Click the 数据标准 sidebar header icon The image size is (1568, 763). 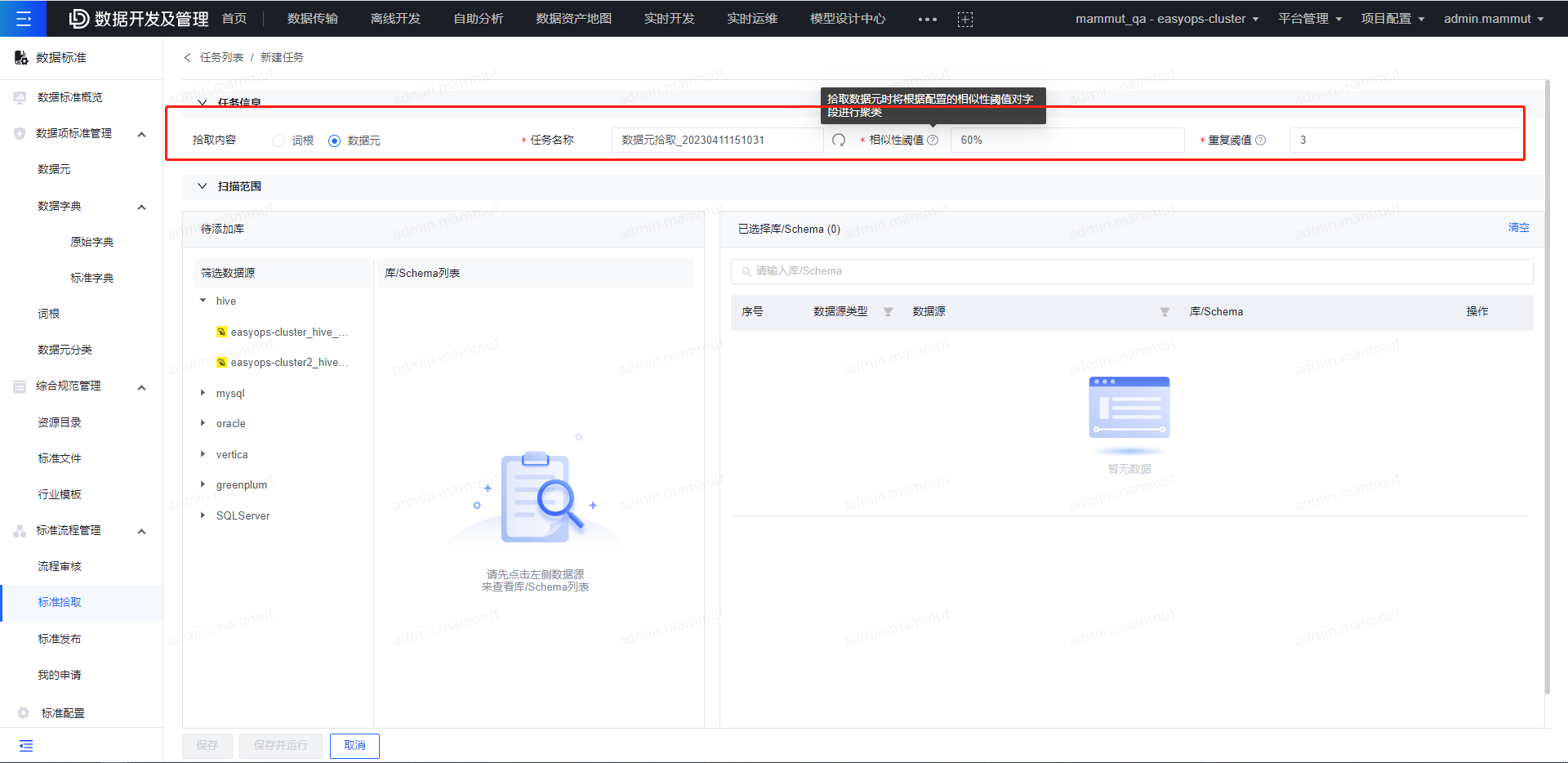point(21,57)
